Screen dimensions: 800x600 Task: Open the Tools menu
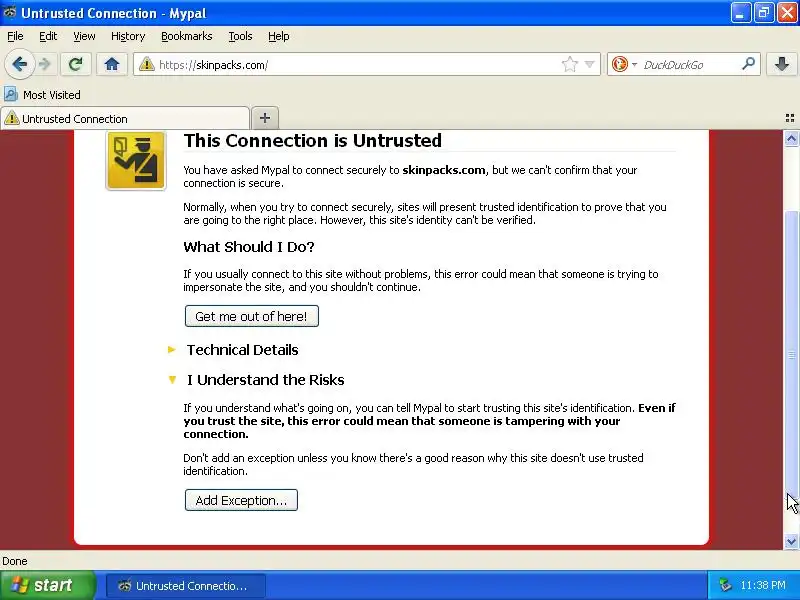[240, 36]
